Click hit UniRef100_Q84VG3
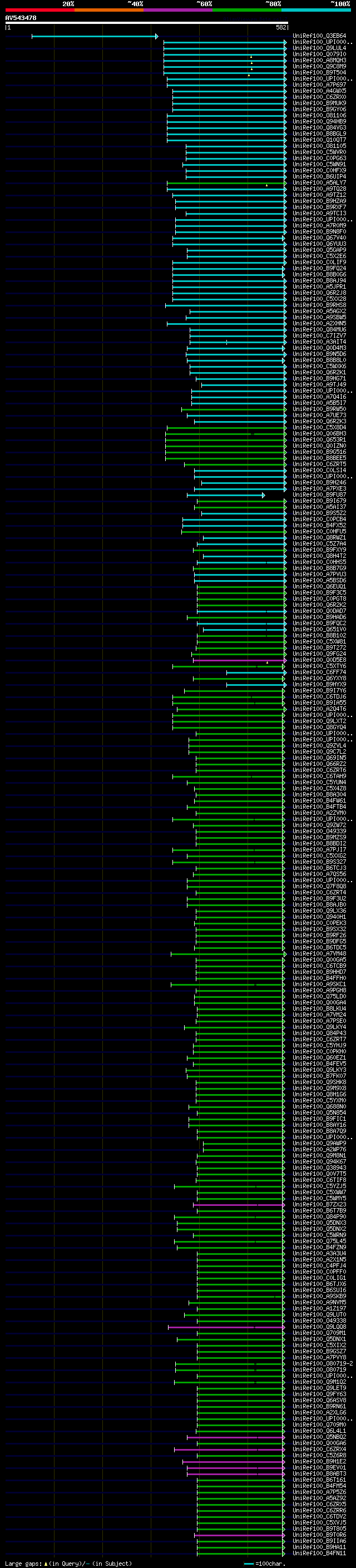This screenshot has width=356, height=1568. point(319,127)
